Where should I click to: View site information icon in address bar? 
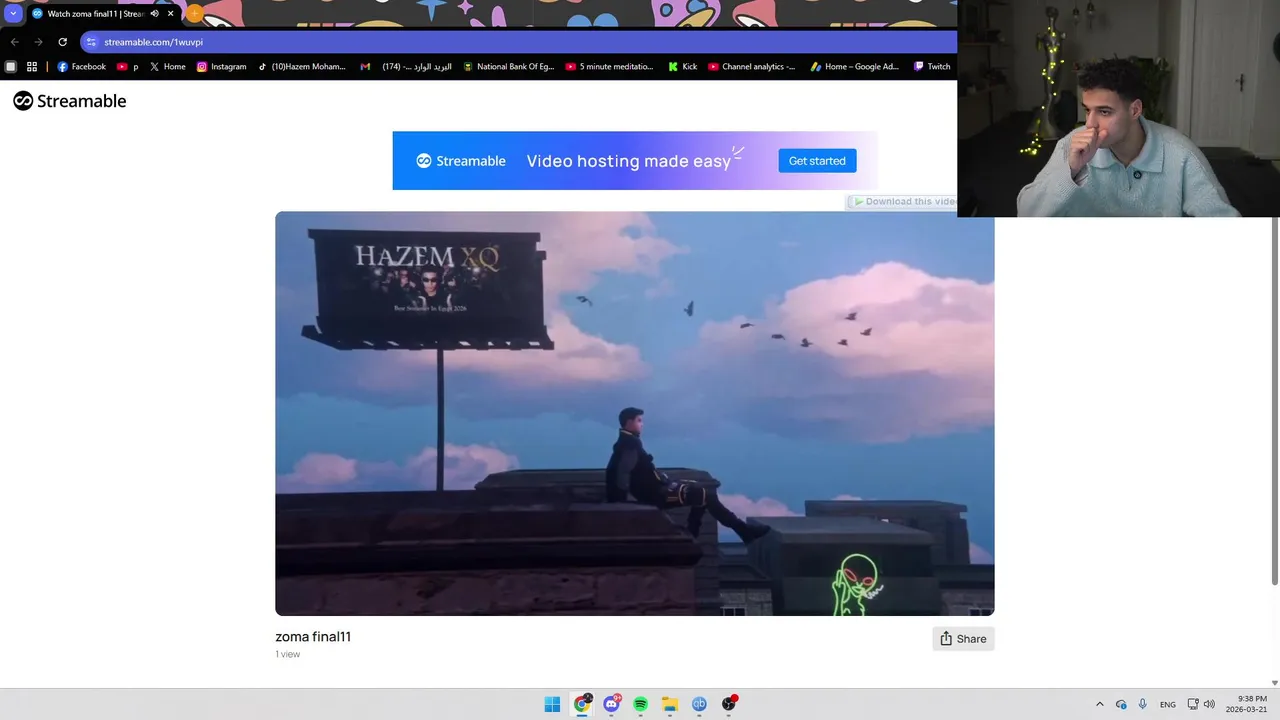[91, 42]
